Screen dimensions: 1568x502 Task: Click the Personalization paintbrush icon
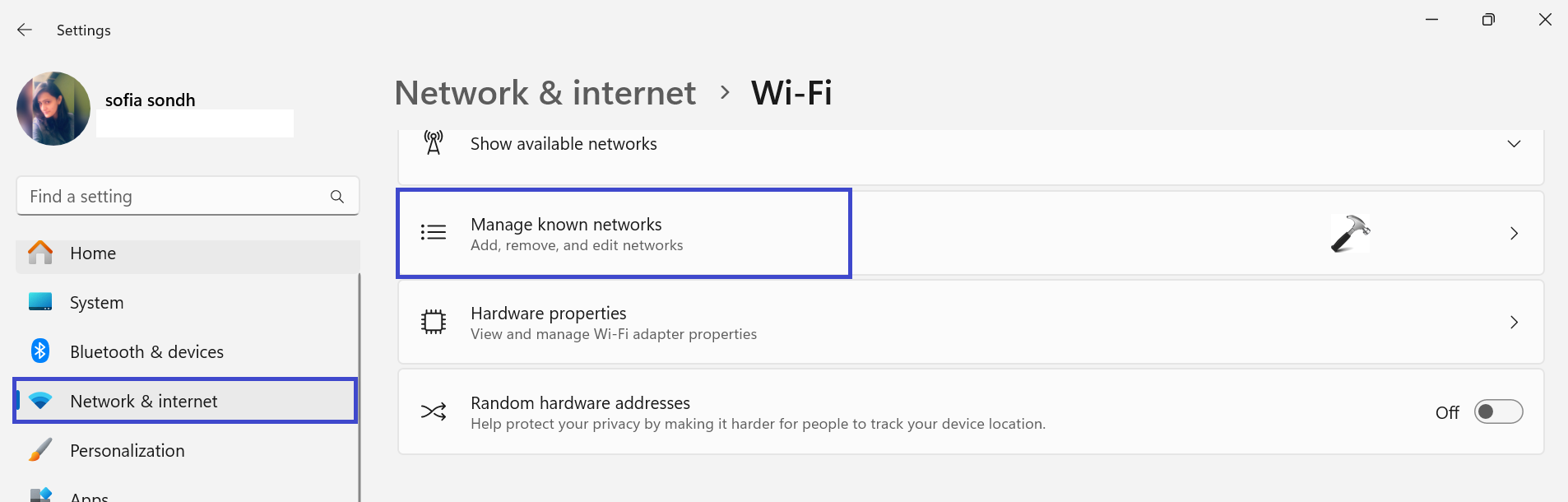click(x=40, y=450)
